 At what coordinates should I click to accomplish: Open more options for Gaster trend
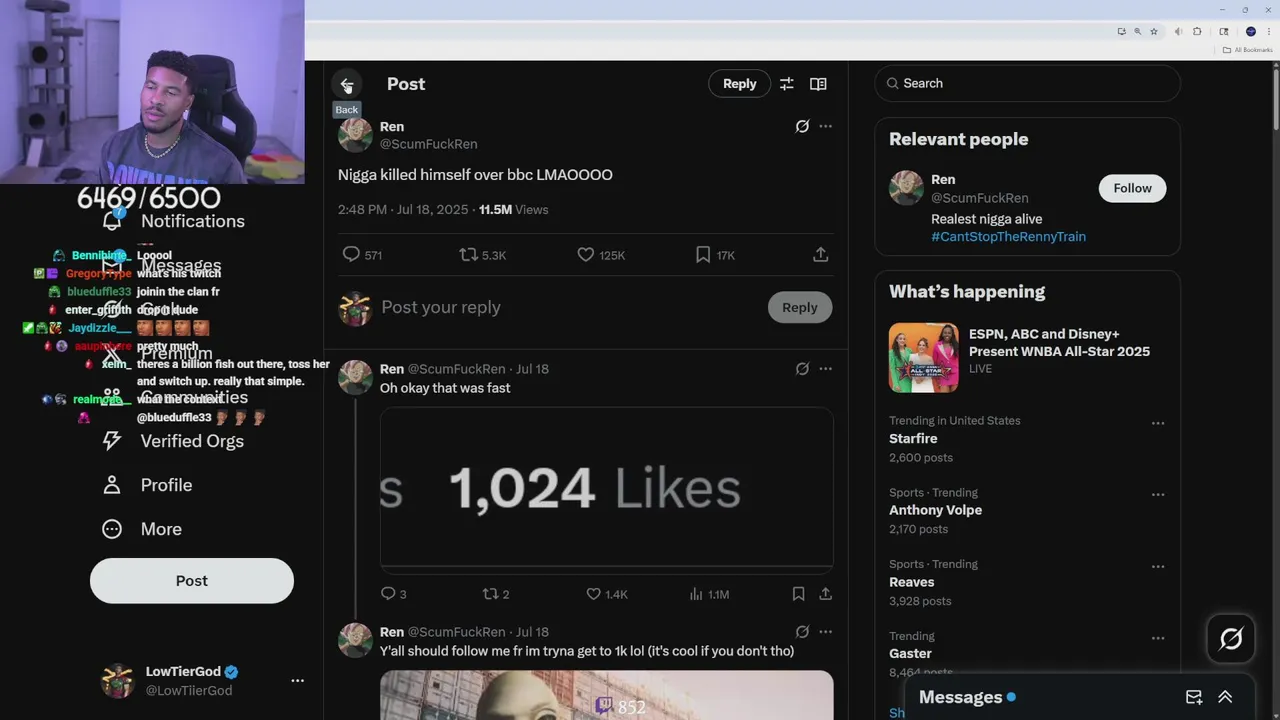click(x=1158, y=639)
